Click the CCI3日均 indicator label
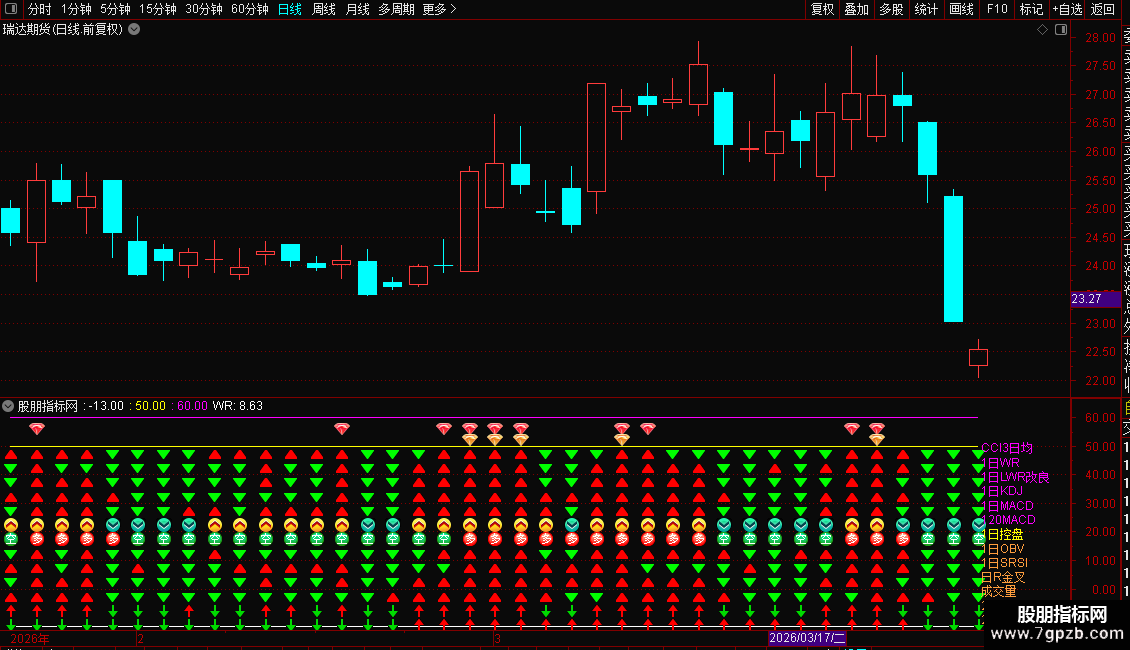The image size is (1130, 650). click(x=1007, y=448)
